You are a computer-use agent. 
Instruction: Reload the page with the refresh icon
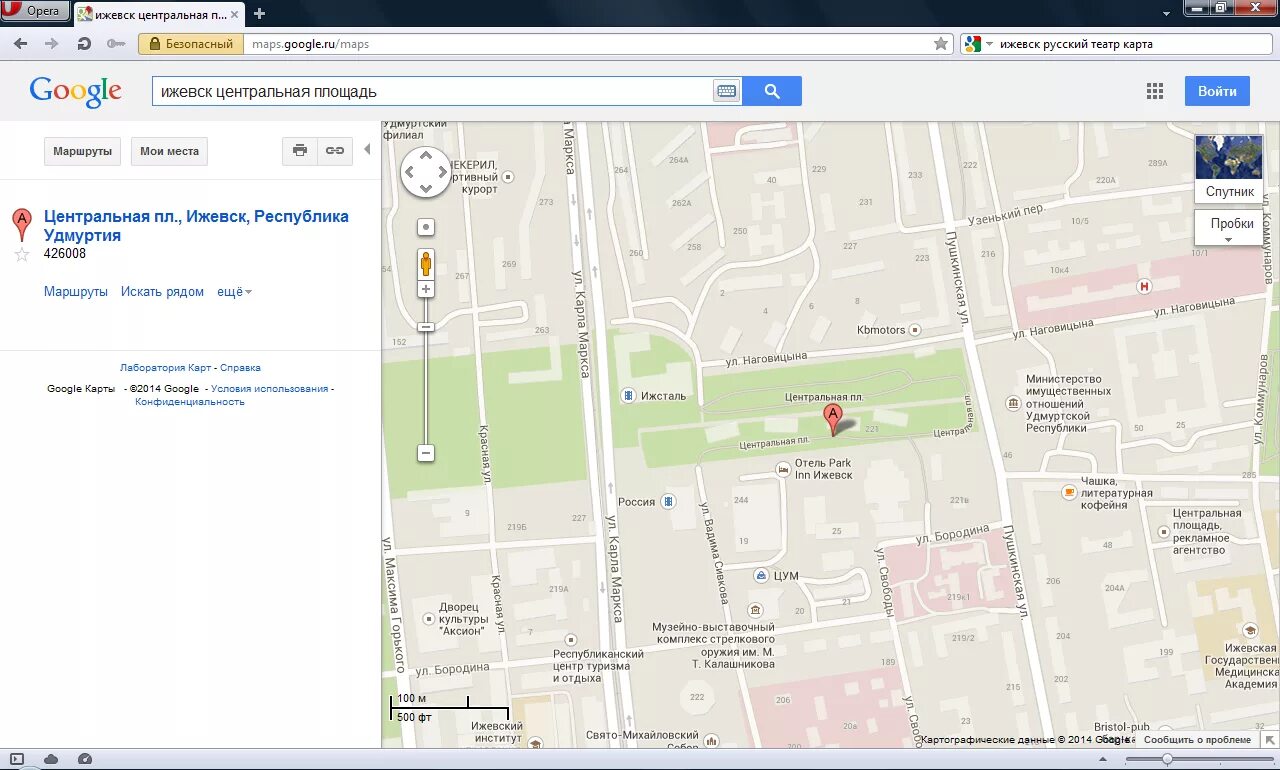(x=84, y=44)
